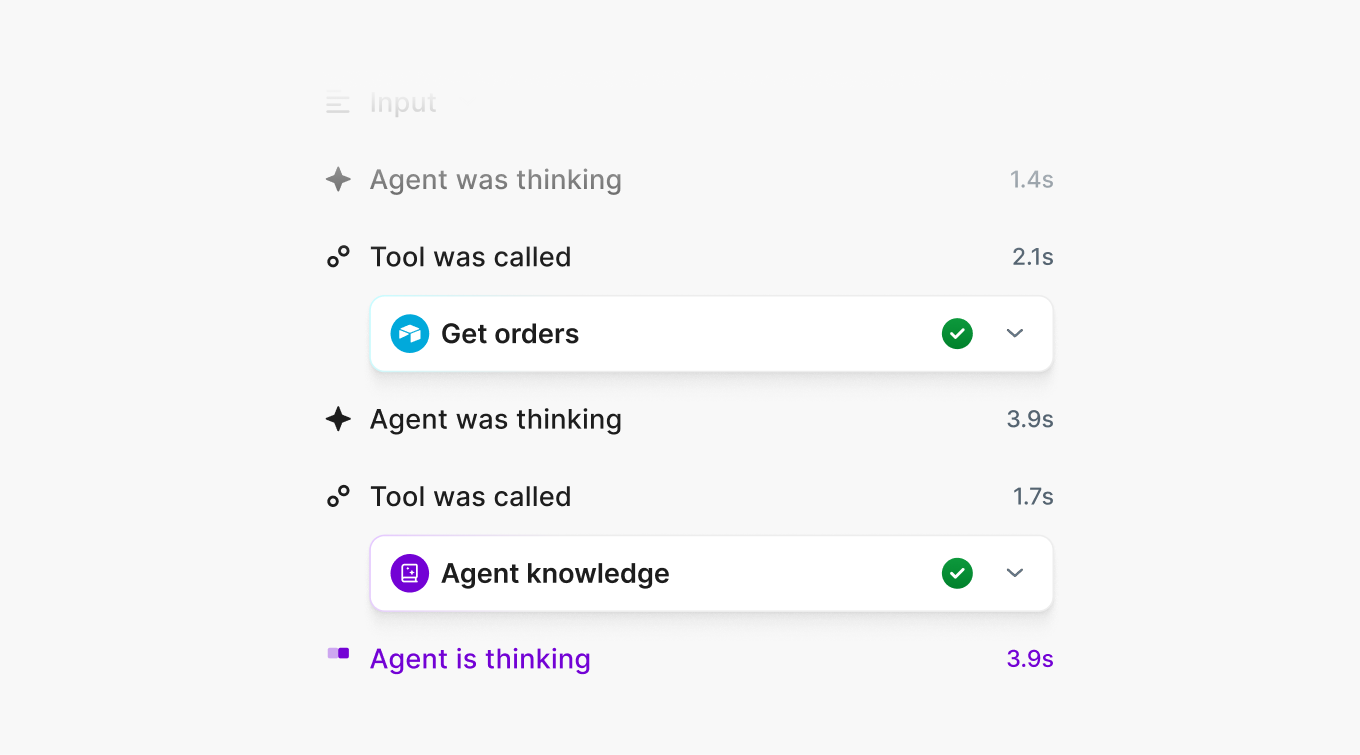Click the 1.4s duration indicator
The height and width of the screenshot is (755, 1360).
(1030, 179)
